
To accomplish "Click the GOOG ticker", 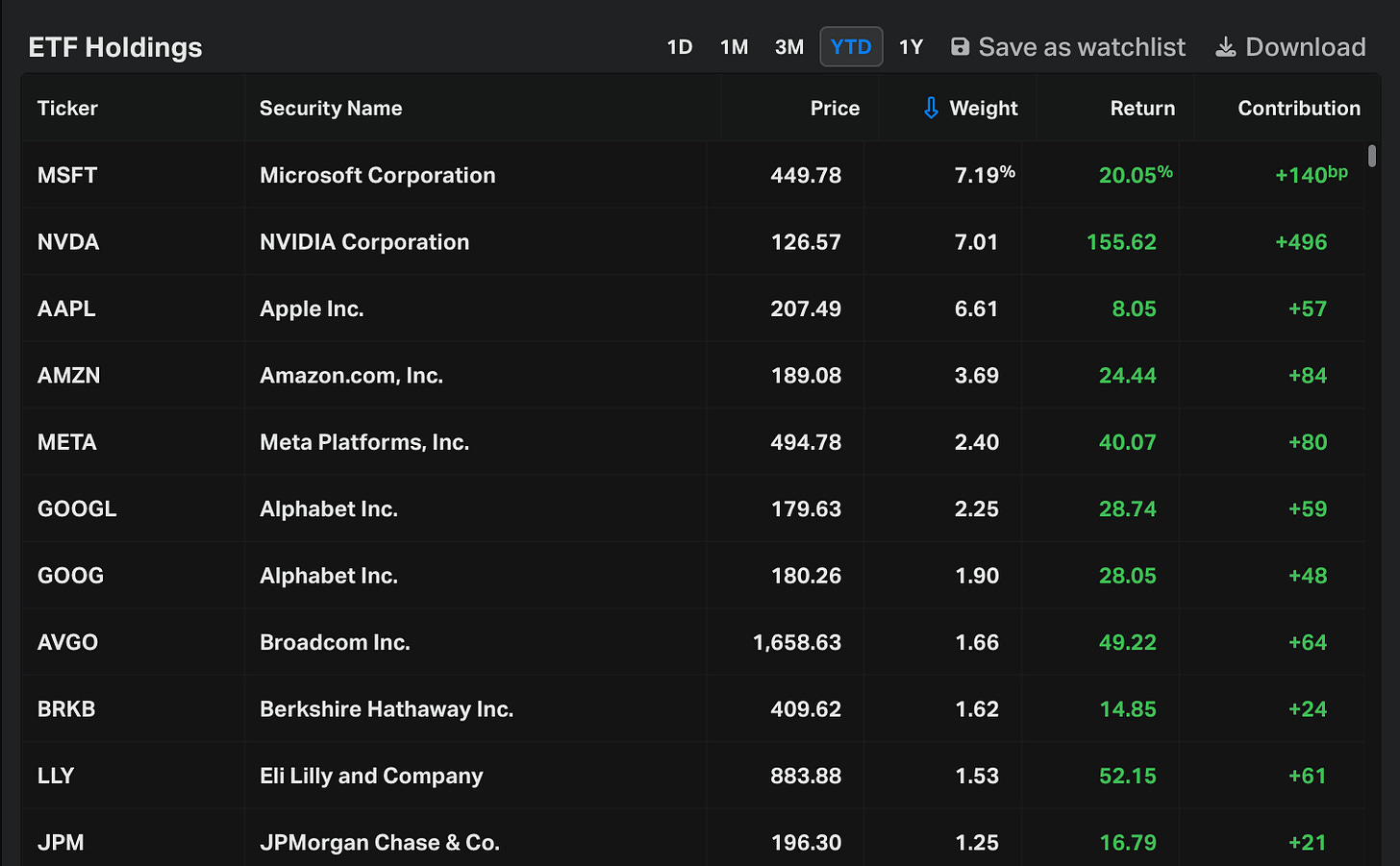I will pyautogui.click(x=70, y=576).
